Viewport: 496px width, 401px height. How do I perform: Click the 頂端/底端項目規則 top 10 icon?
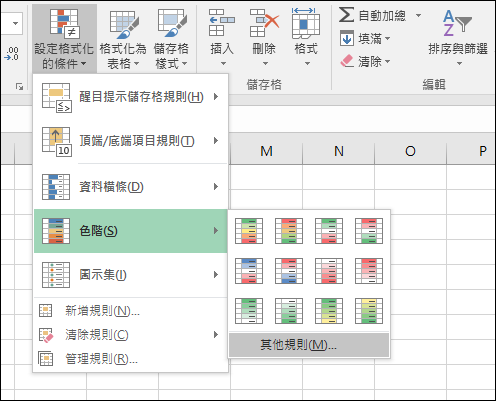pos(56,142)
